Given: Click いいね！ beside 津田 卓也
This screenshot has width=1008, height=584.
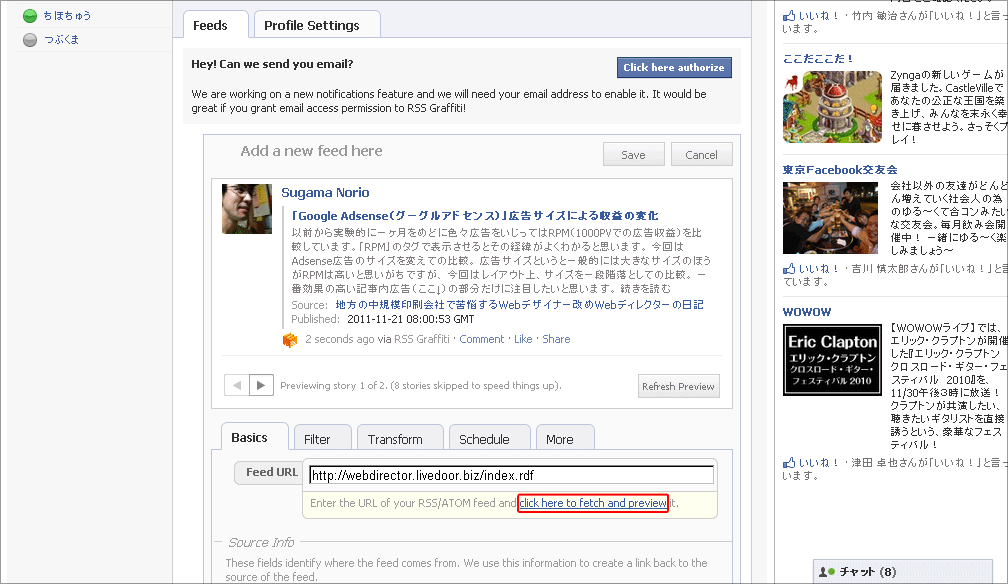Looking at the screenshot, I should tap(818, 462).
